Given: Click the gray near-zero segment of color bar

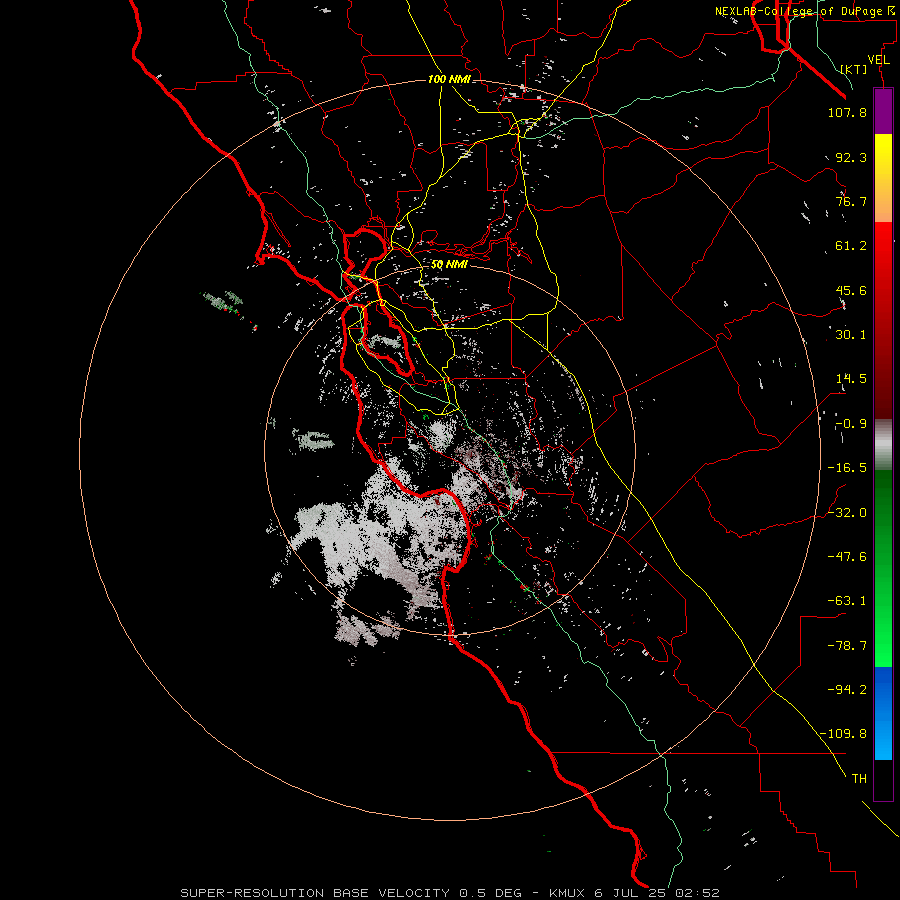Looking at the screenshot, I should 883,445.
